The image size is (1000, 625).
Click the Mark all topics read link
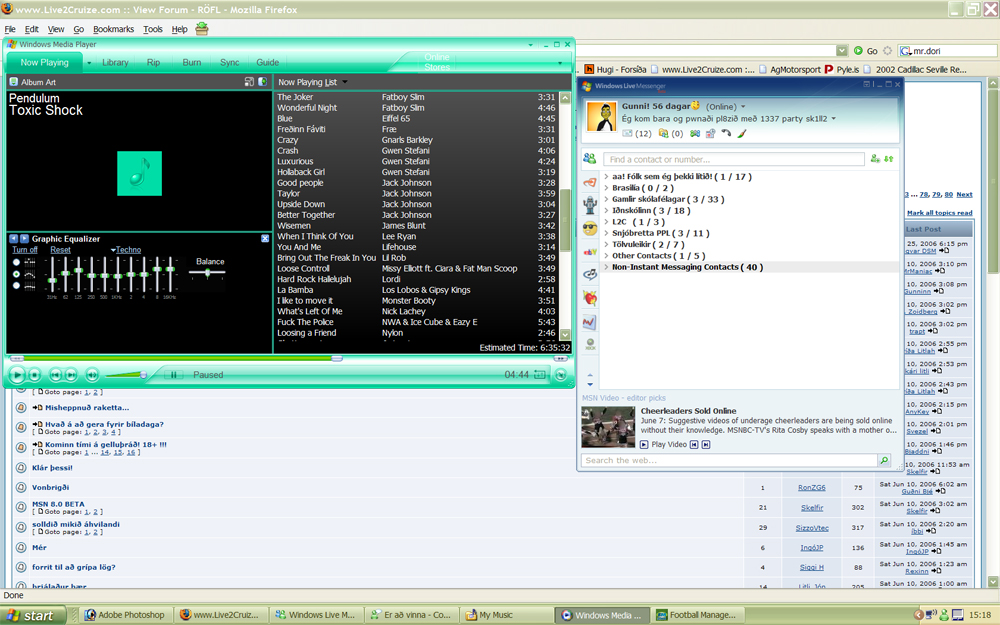939,213
